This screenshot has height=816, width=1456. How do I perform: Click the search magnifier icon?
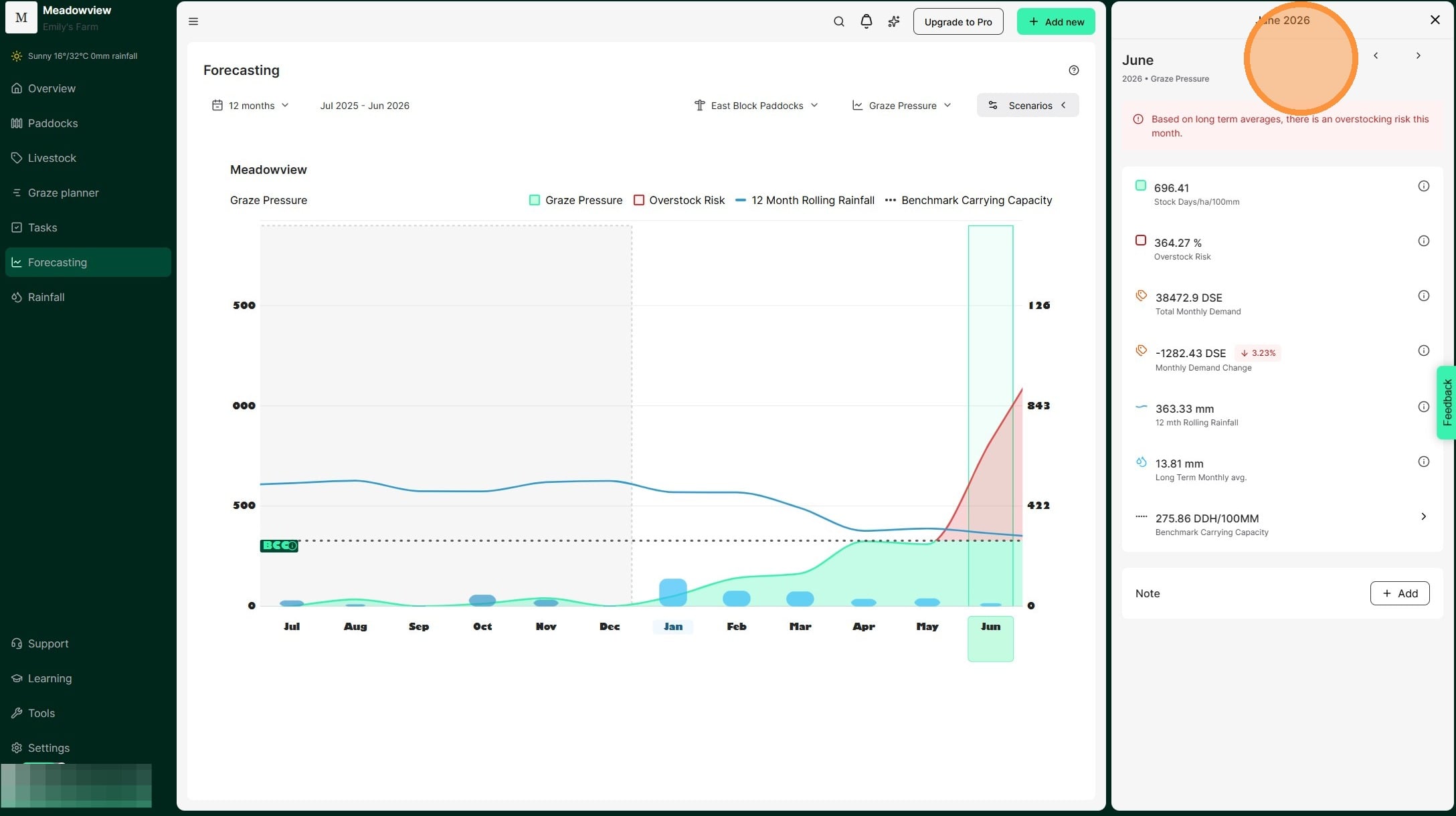coord(838,21)
